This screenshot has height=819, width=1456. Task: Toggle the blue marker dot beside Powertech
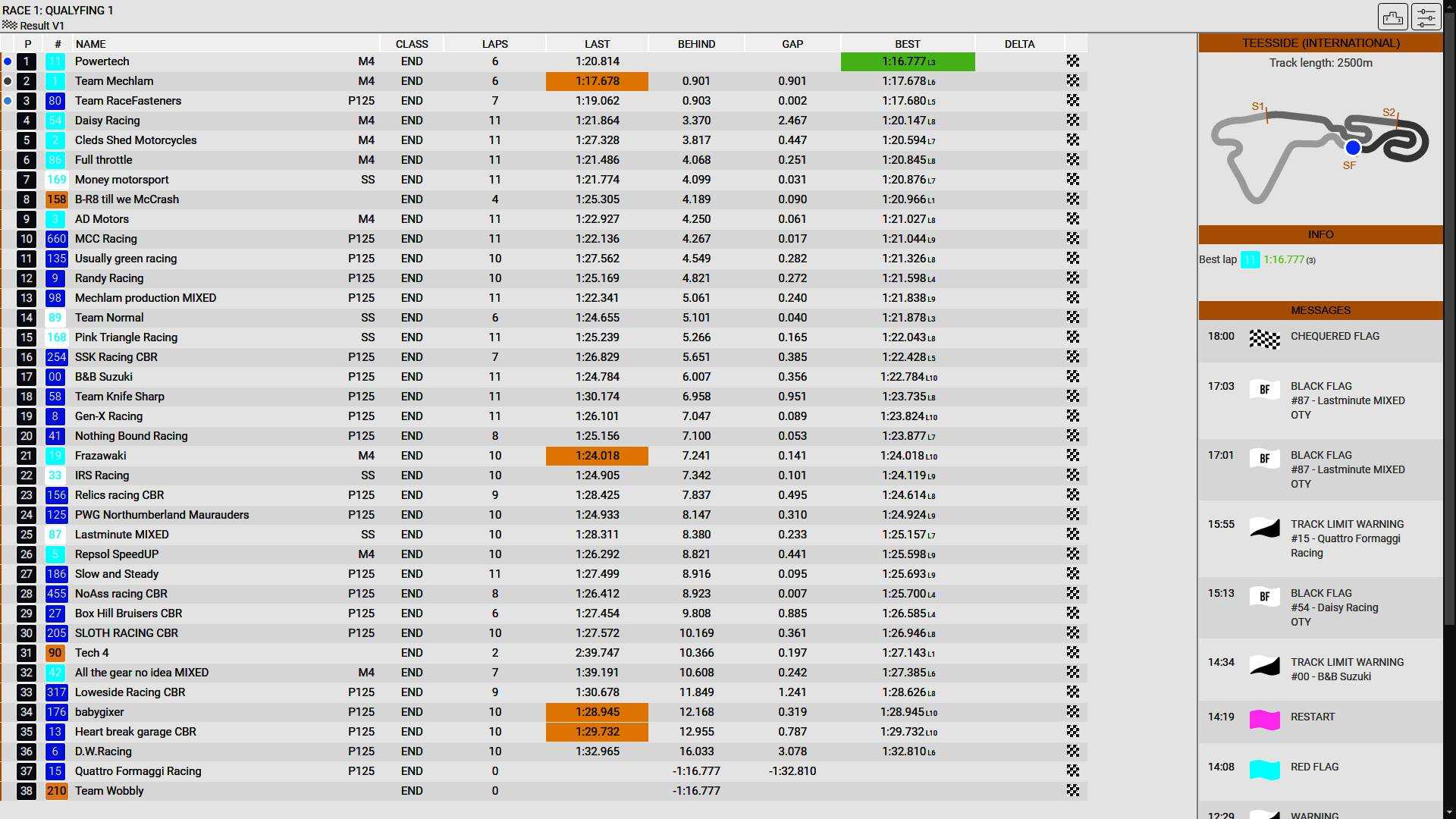[8, 61]
